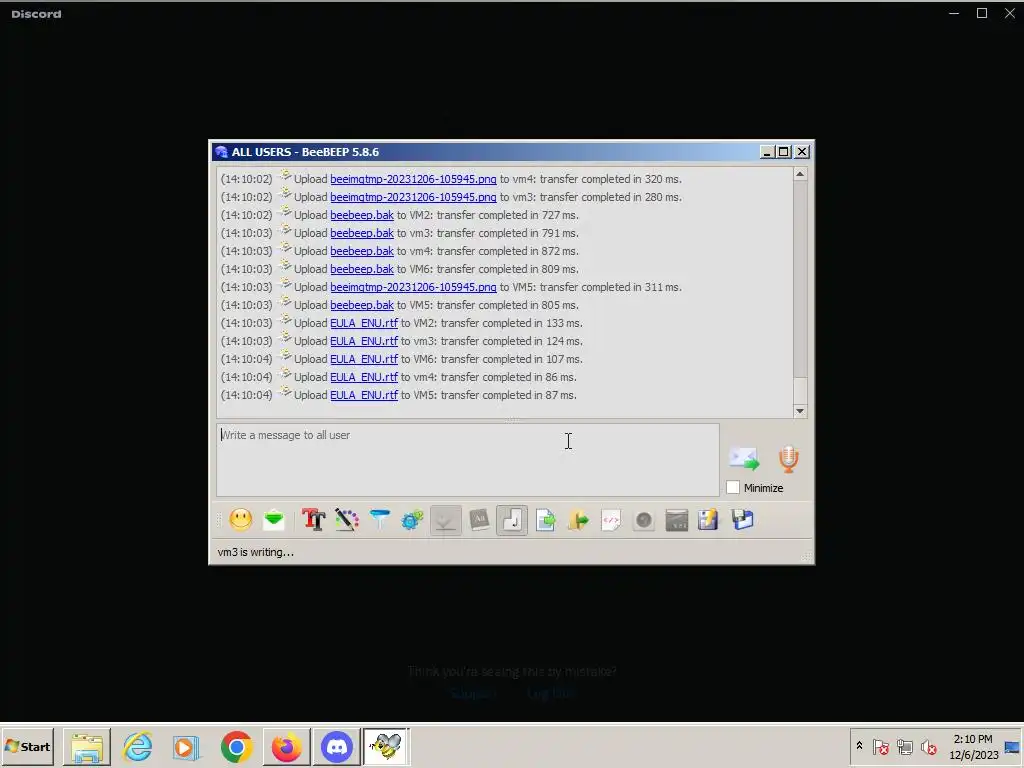Click the network tray icon
Screen dimensions: 1024x768
point(904,746)
